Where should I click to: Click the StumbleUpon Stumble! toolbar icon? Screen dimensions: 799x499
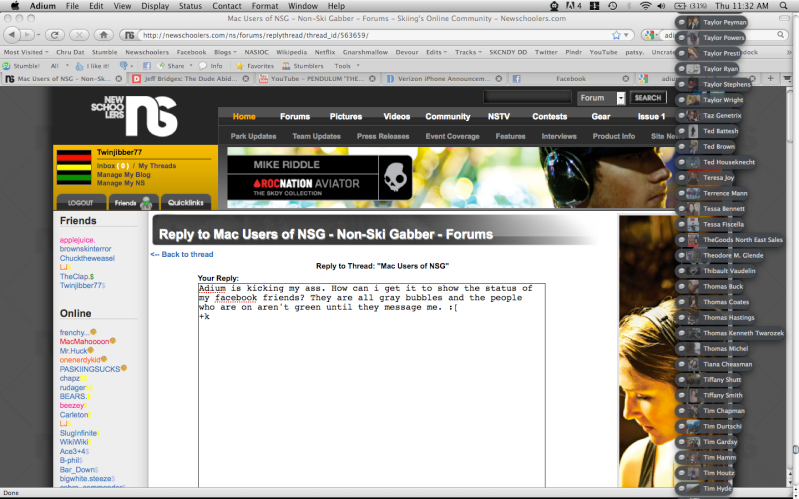coord(20,64)
